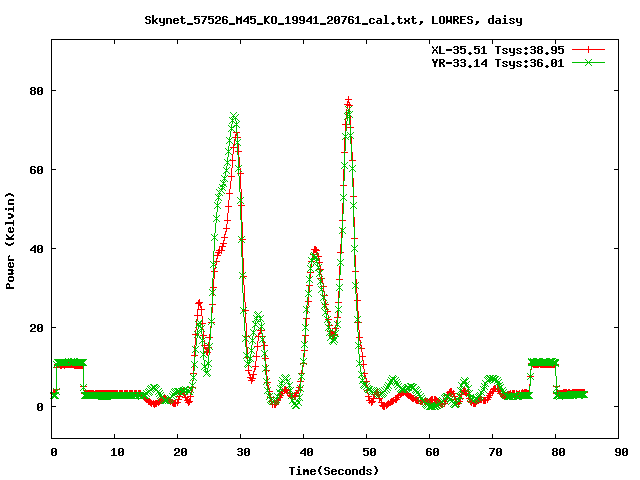The height and width of the screenshot is (480, 640).
Task: Click x-axis tick label 40
Action: 306,452
